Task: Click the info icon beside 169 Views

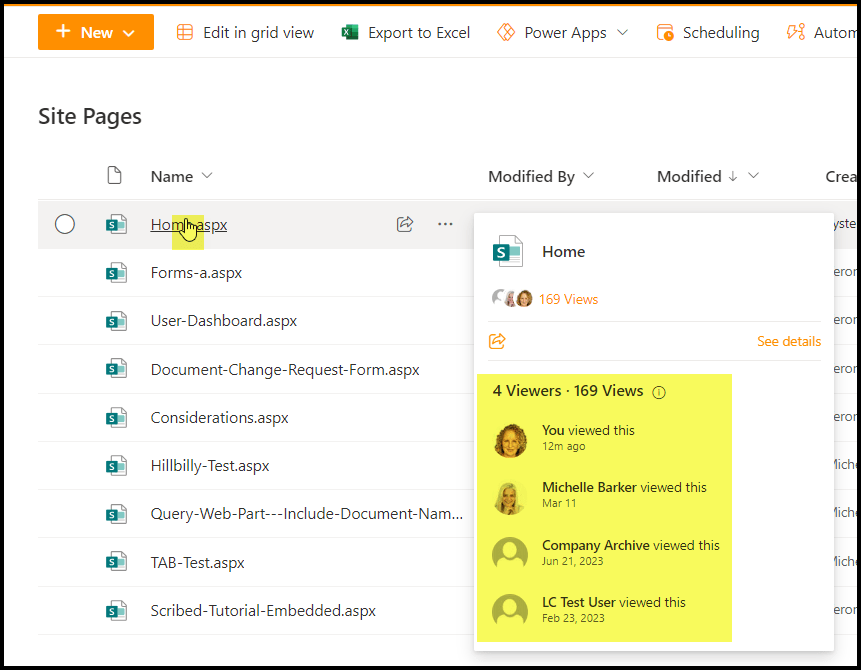Action: coord(659,392)
